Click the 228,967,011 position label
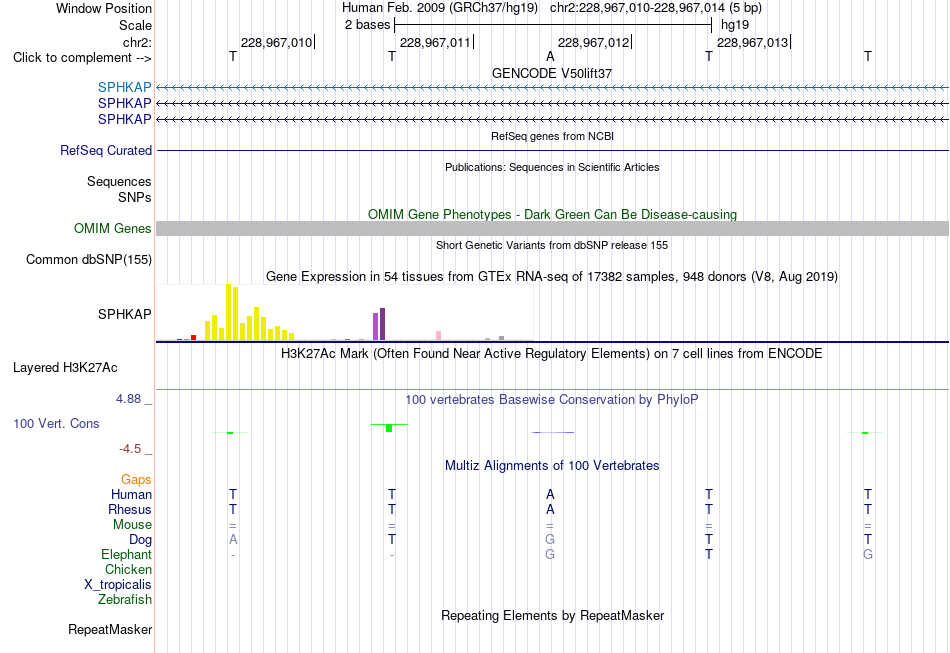 coord(435,42)
